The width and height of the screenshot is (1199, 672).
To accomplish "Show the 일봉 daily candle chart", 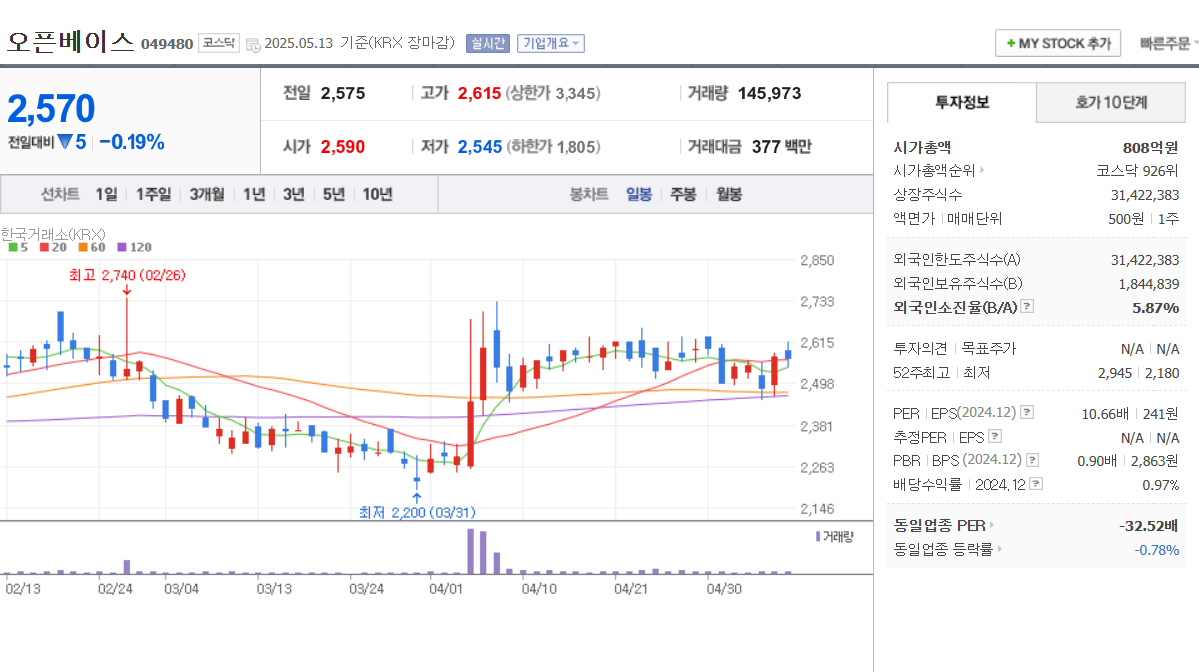I will 638,194.
